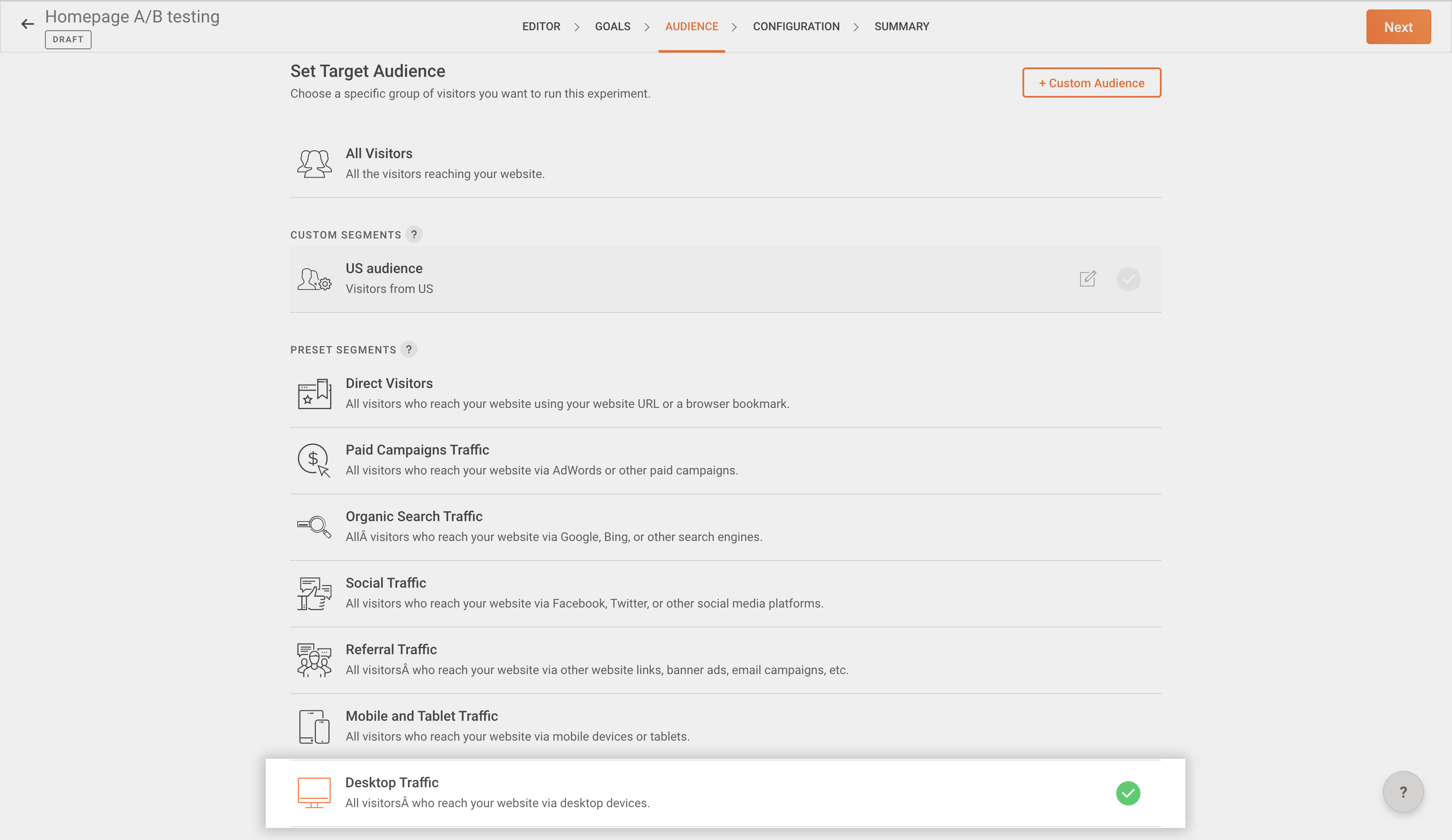Select the Referral Traffic segment
The height and width of the screenshot is (840, 1452).
(596, 660)
